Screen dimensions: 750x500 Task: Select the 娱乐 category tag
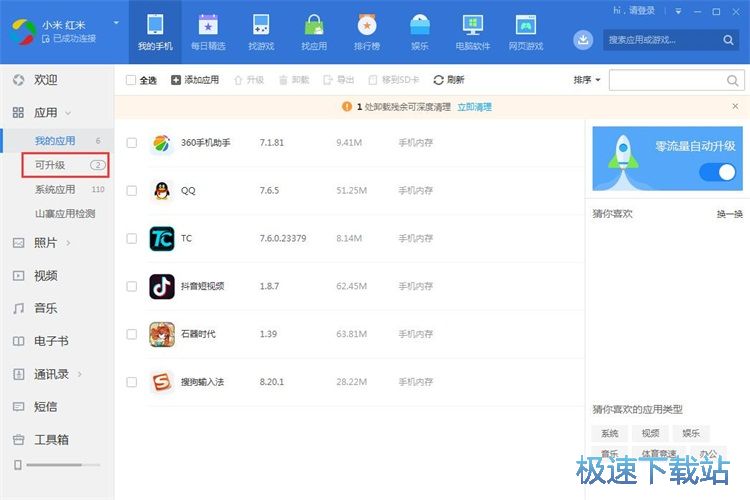(x=691, y=433)
